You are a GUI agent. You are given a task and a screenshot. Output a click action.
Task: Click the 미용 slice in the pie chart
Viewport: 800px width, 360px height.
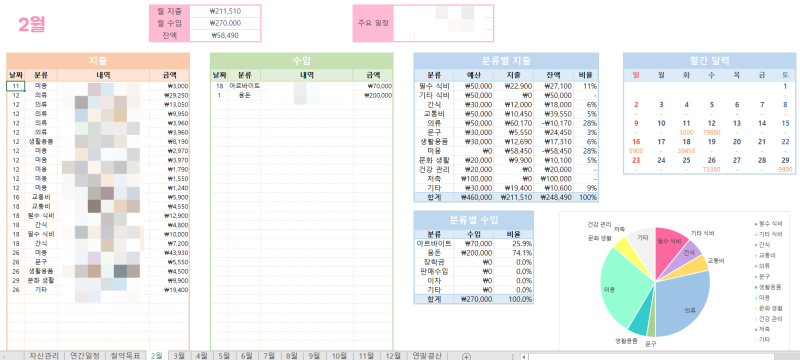click(x=621, y=291)
